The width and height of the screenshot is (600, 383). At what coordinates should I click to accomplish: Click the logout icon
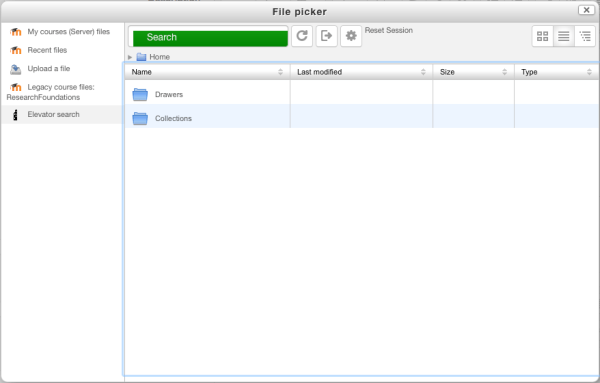tap(326, 36)
